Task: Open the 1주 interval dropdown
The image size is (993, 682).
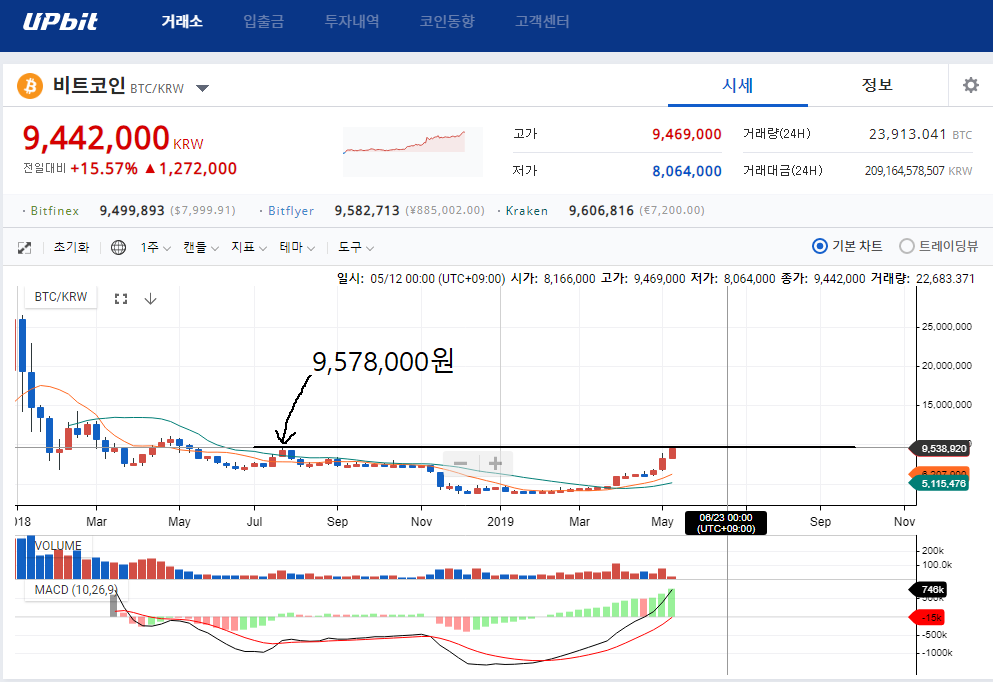Action: pos(156,248)
